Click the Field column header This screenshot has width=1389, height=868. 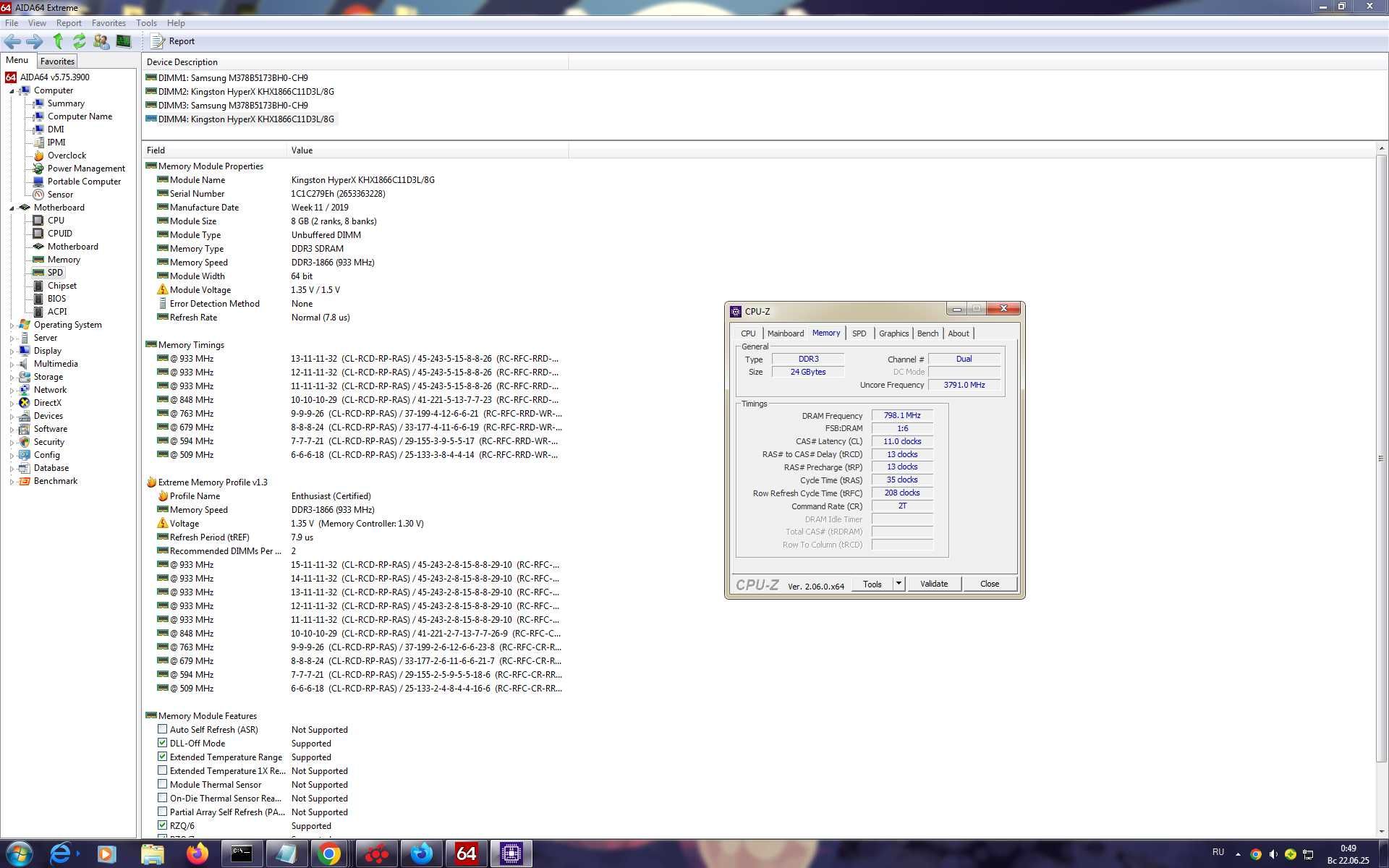(x=214, y=150)
